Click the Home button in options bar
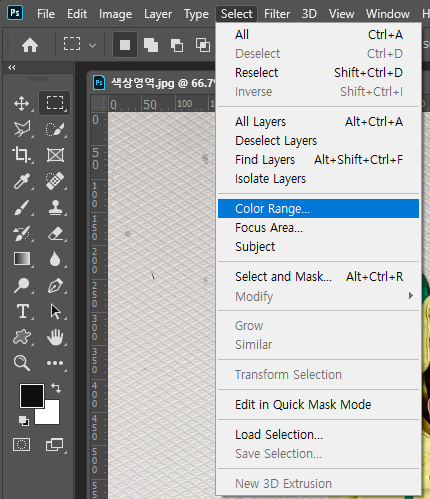Screen dimensions: 430x499 [30, 45]
